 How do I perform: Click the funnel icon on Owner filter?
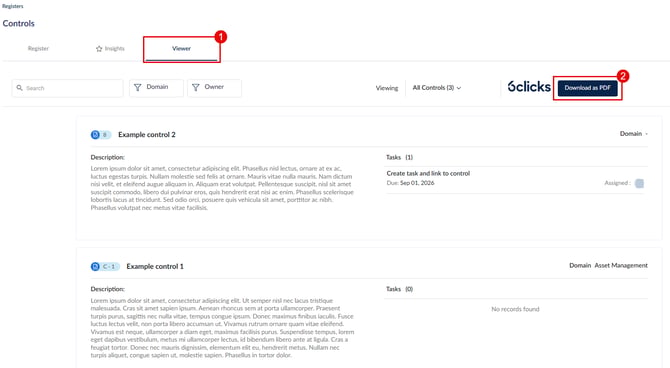click(x=196, y=87)
